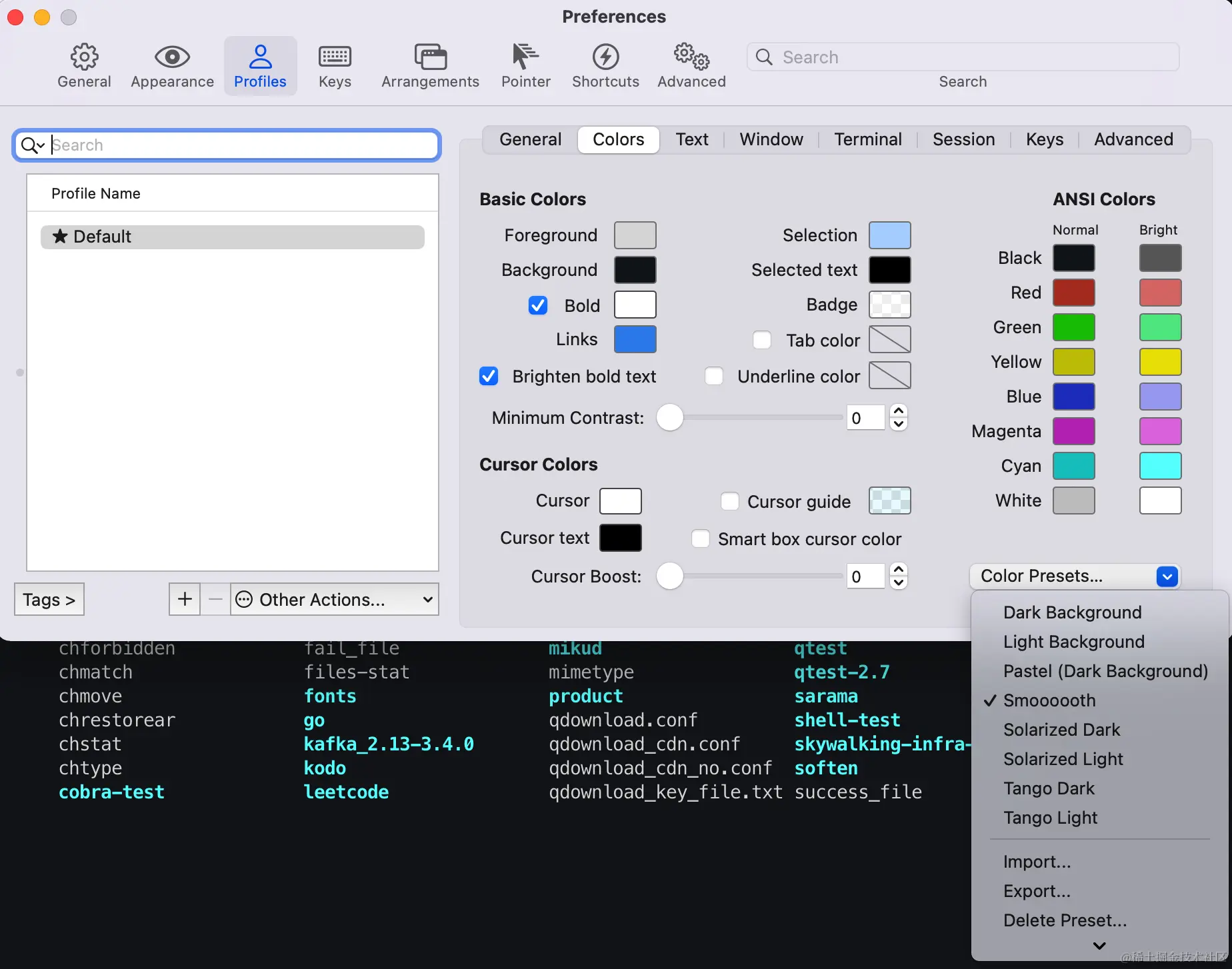Click the profile list search field
1232x969 pixels.
[227, 145]
